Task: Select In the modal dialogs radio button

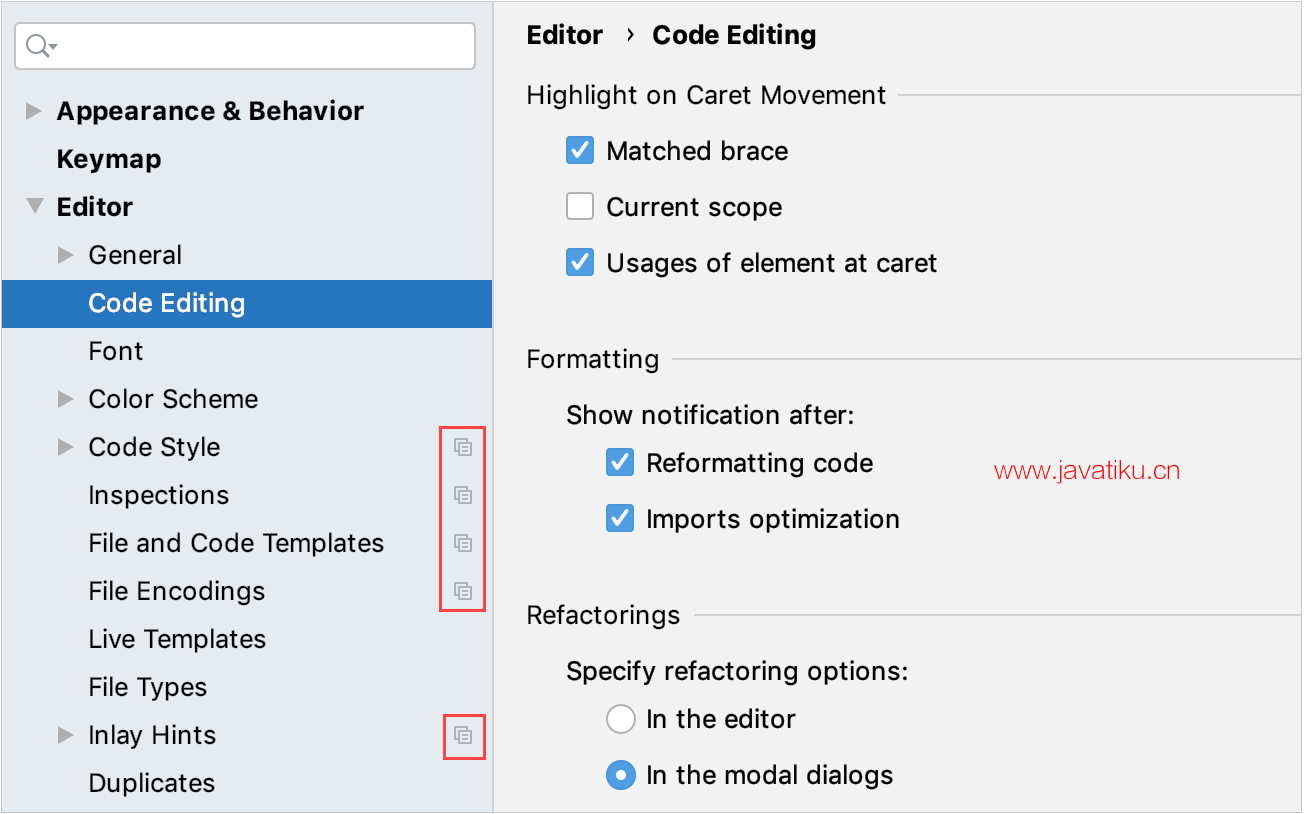Action: [x=620, y=775]
